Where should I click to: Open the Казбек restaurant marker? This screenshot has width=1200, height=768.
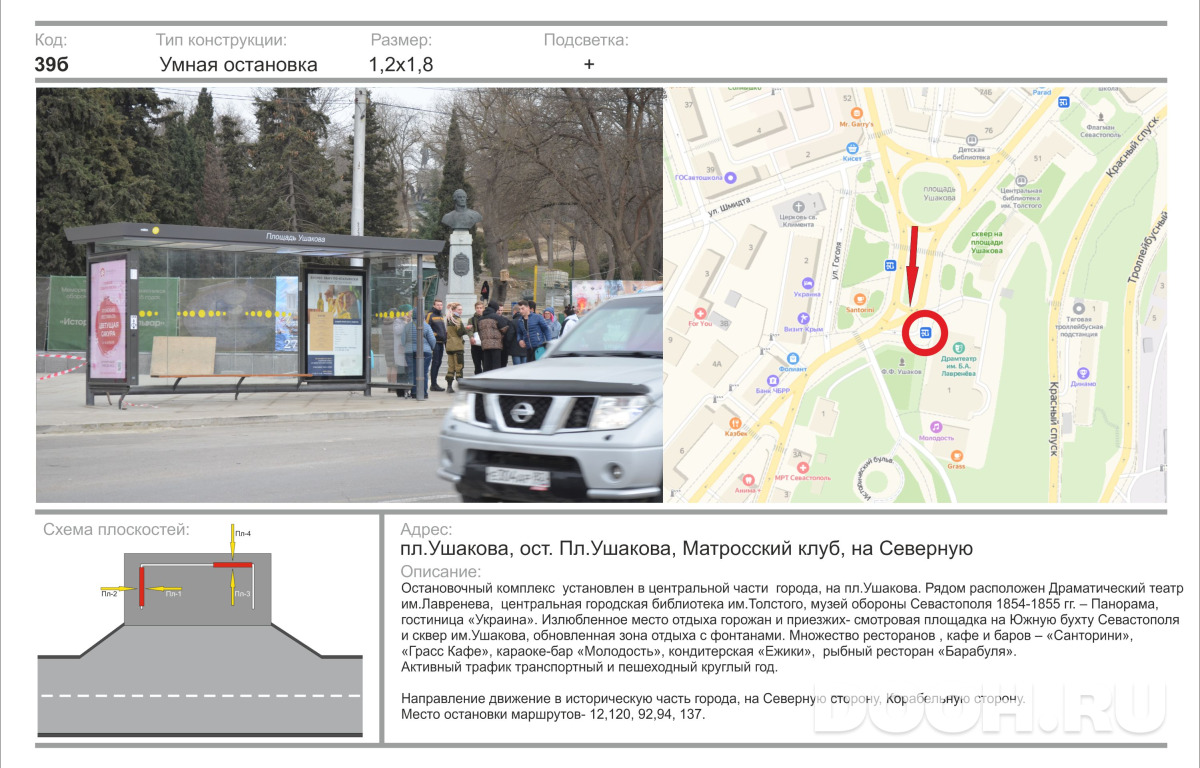pyautogui.click(x=736, y=422)
